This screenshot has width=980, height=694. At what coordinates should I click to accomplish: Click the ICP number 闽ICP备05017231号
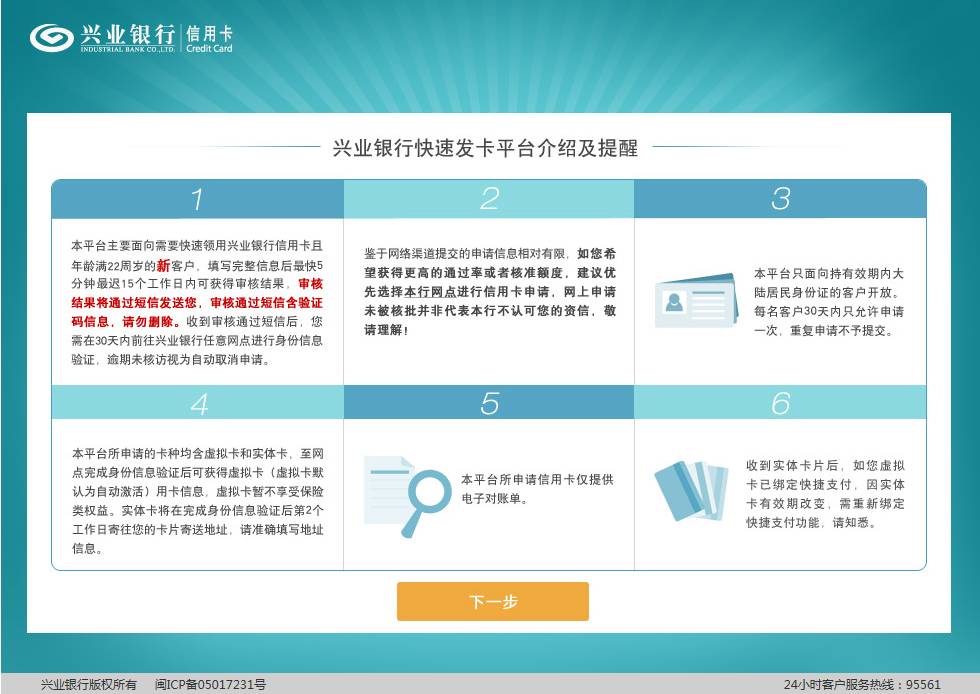coord(210,685)
